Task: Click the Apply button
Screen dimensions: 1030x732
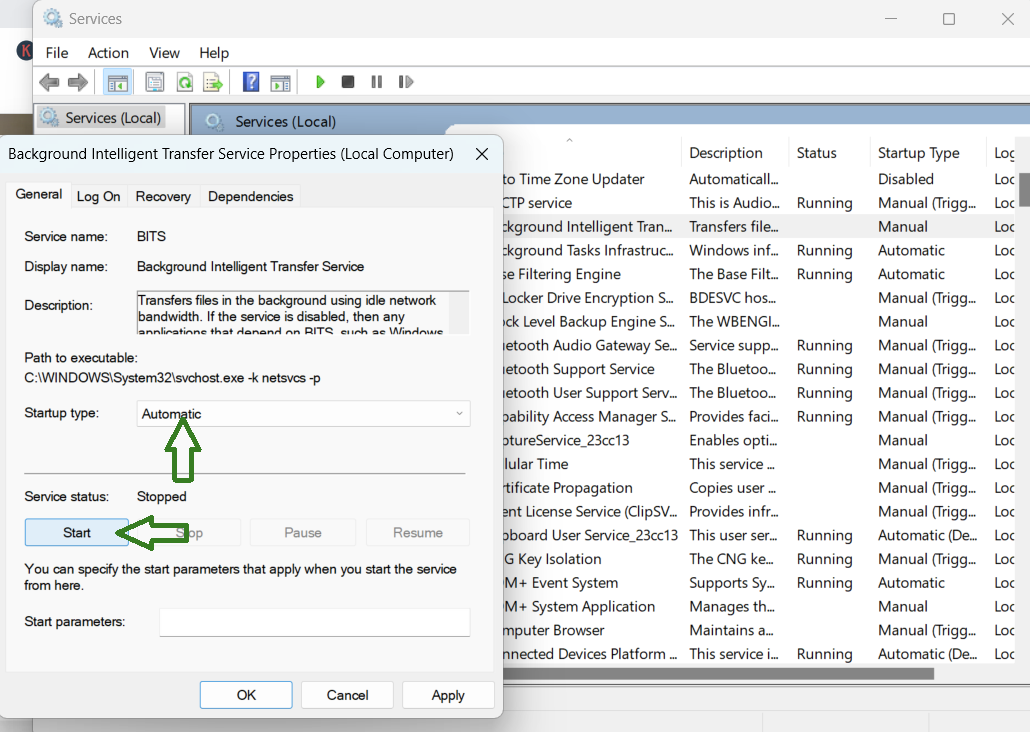Action: click(448, 695)
